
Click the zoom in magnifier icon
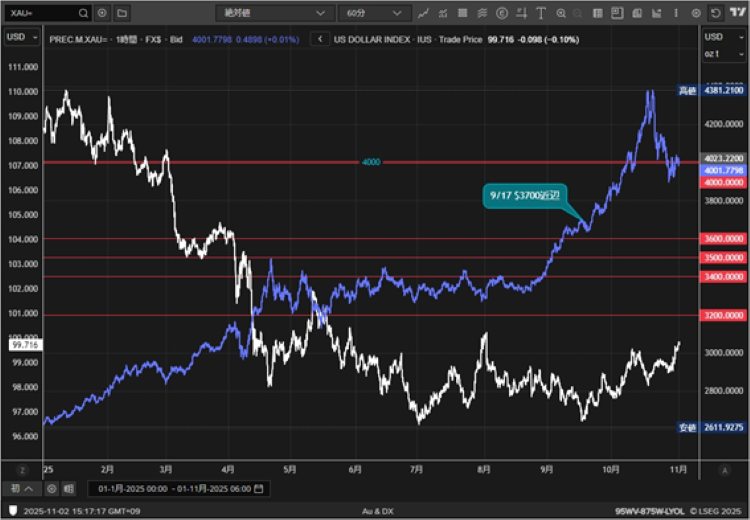(561, 14)
